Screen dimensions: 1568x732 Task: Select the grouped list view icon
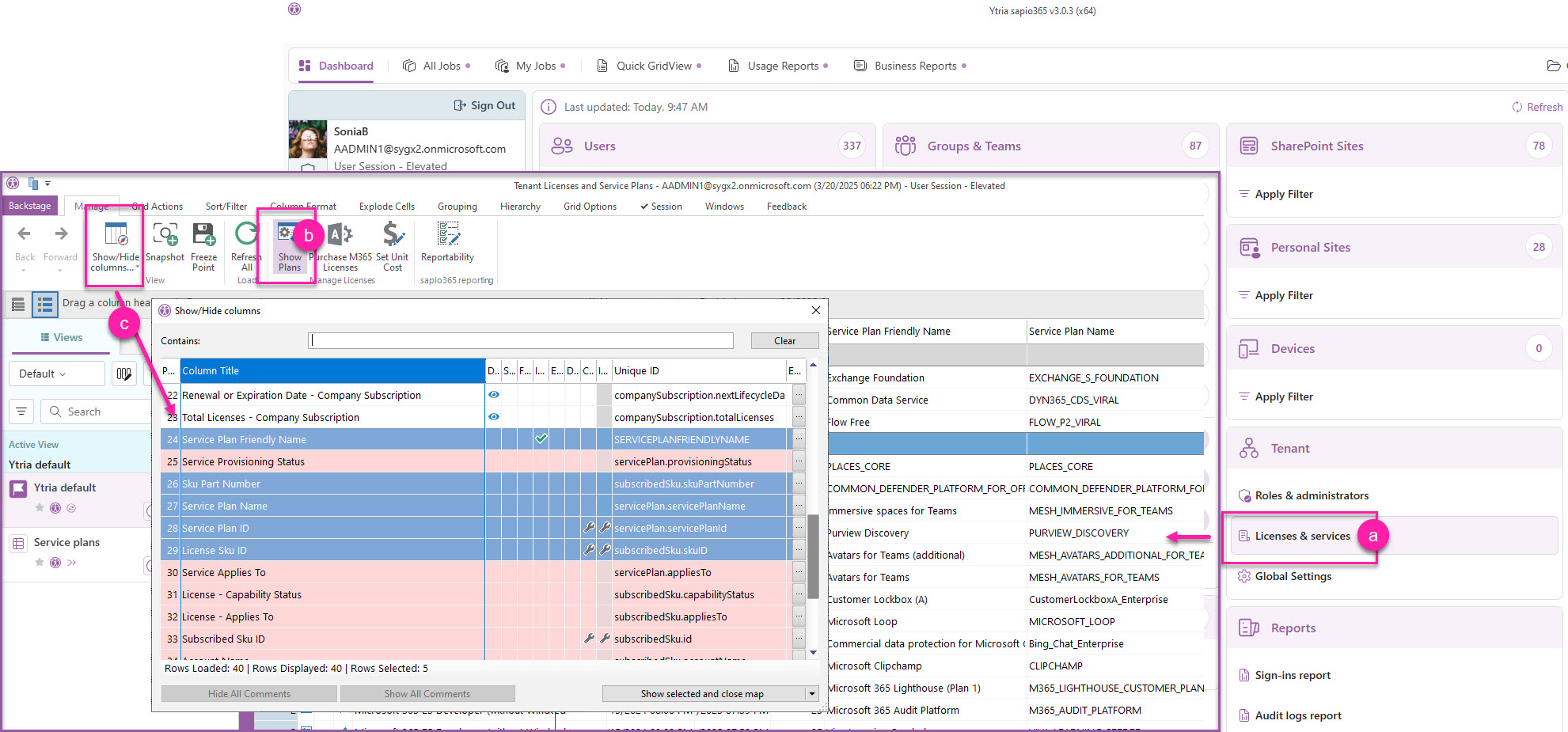coord(45,305)
